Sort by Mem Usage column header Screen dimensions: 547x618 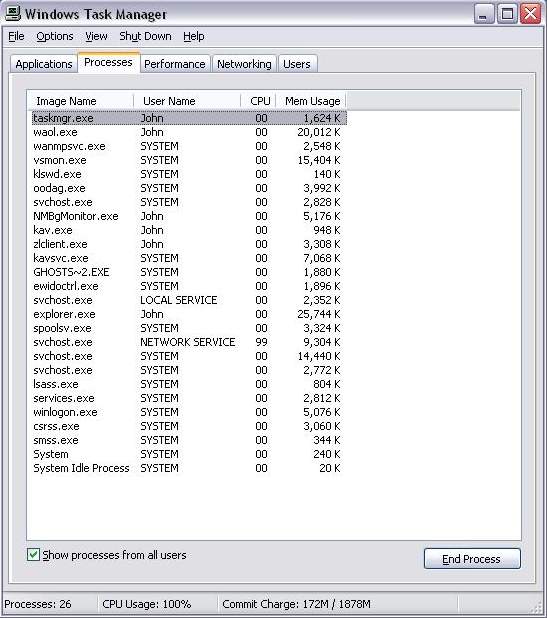click(x=311, y=101)
